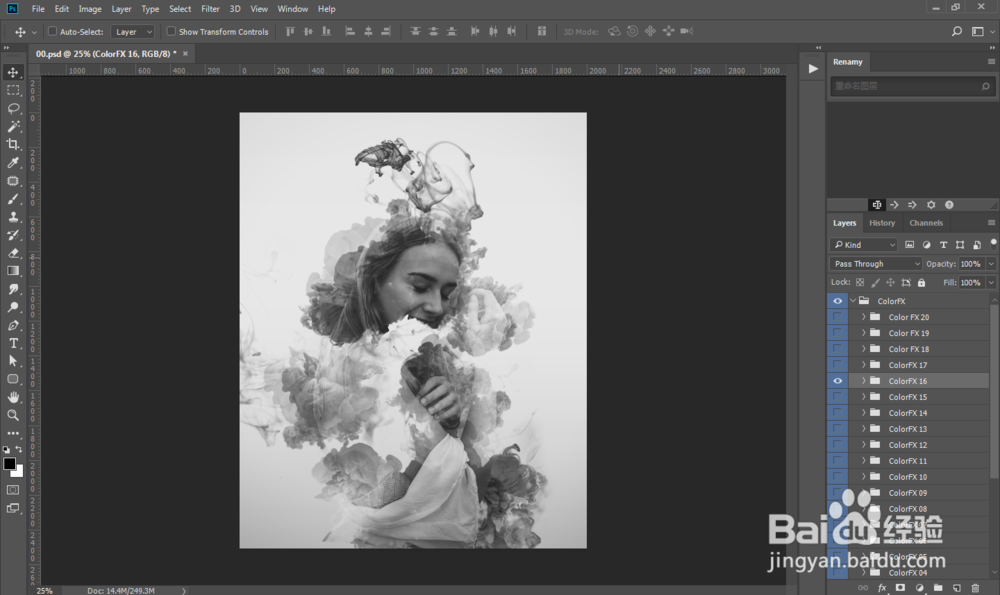Open the search icon in options bar
This screenshot has height=595, width=1000.
click(x=957, y=31)
